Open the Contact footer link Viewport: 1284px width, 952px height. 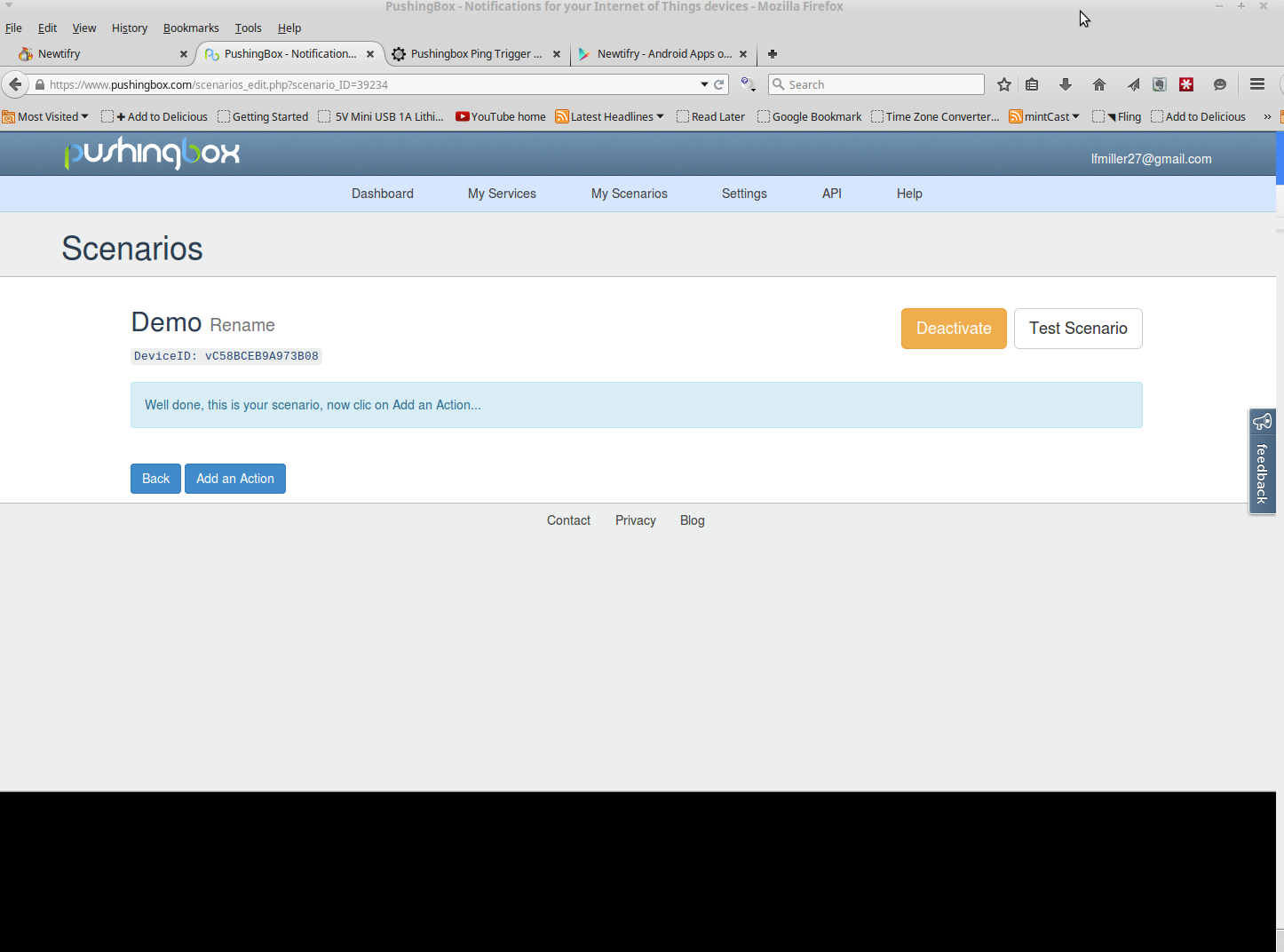(568, 520)
